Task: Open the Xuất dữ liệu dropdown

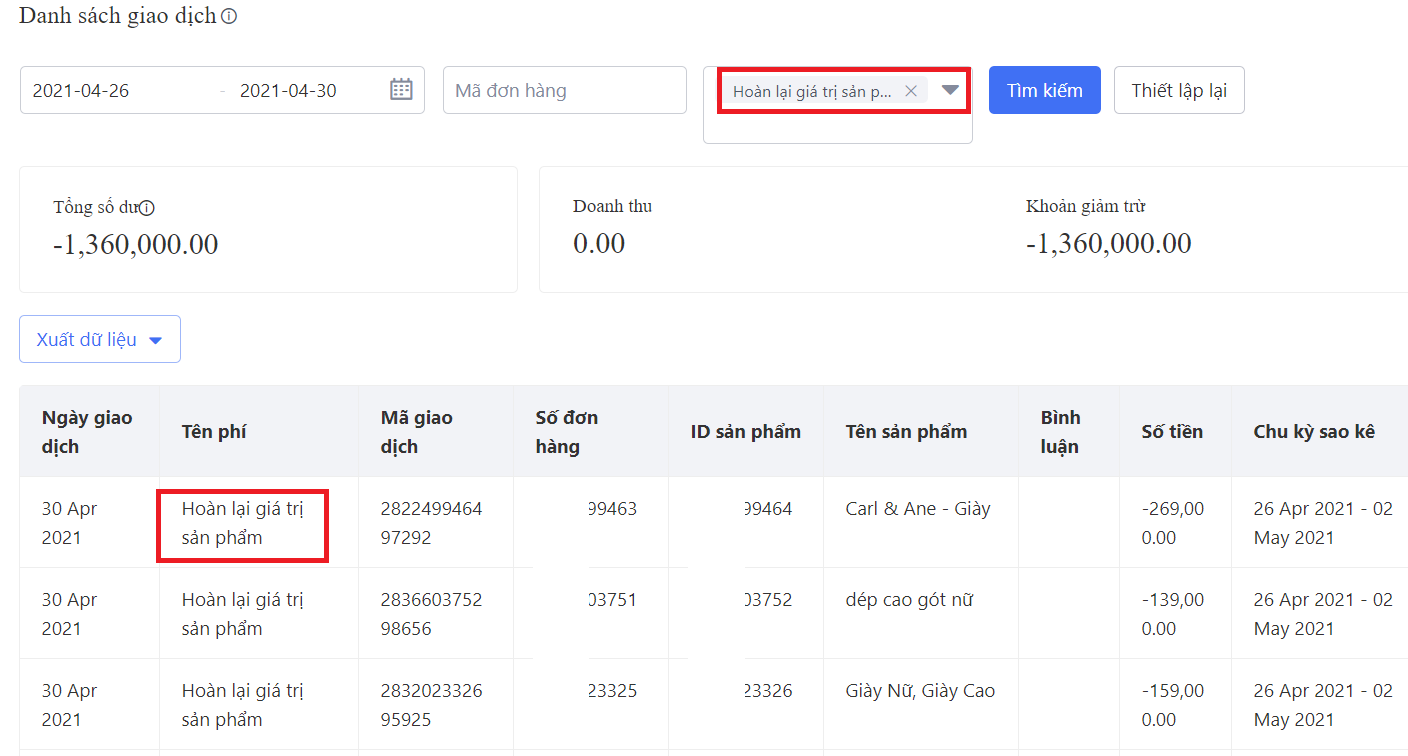Action: click(x=100, y=339)
